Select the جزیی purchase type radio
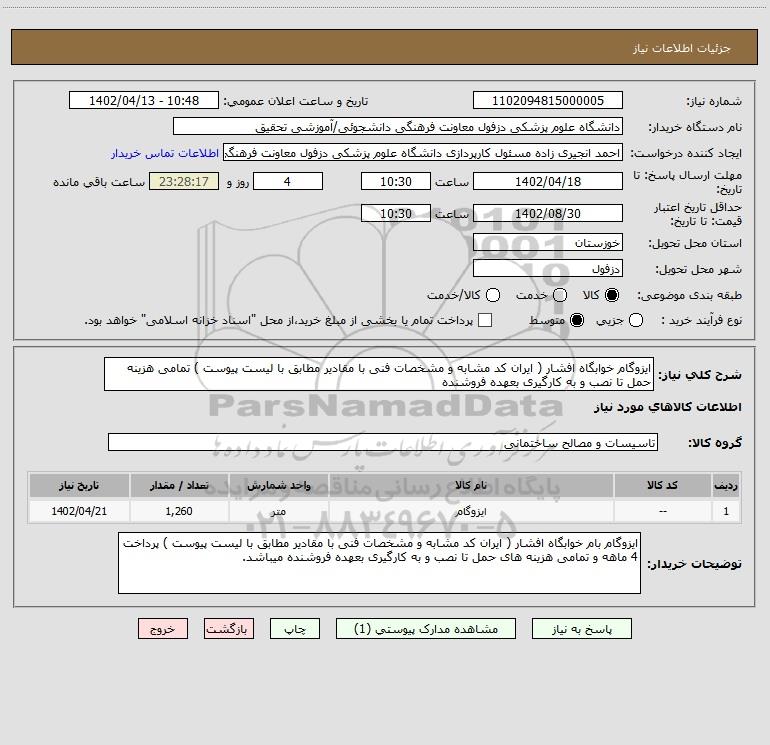770x745 pixels. coord(635,320)
